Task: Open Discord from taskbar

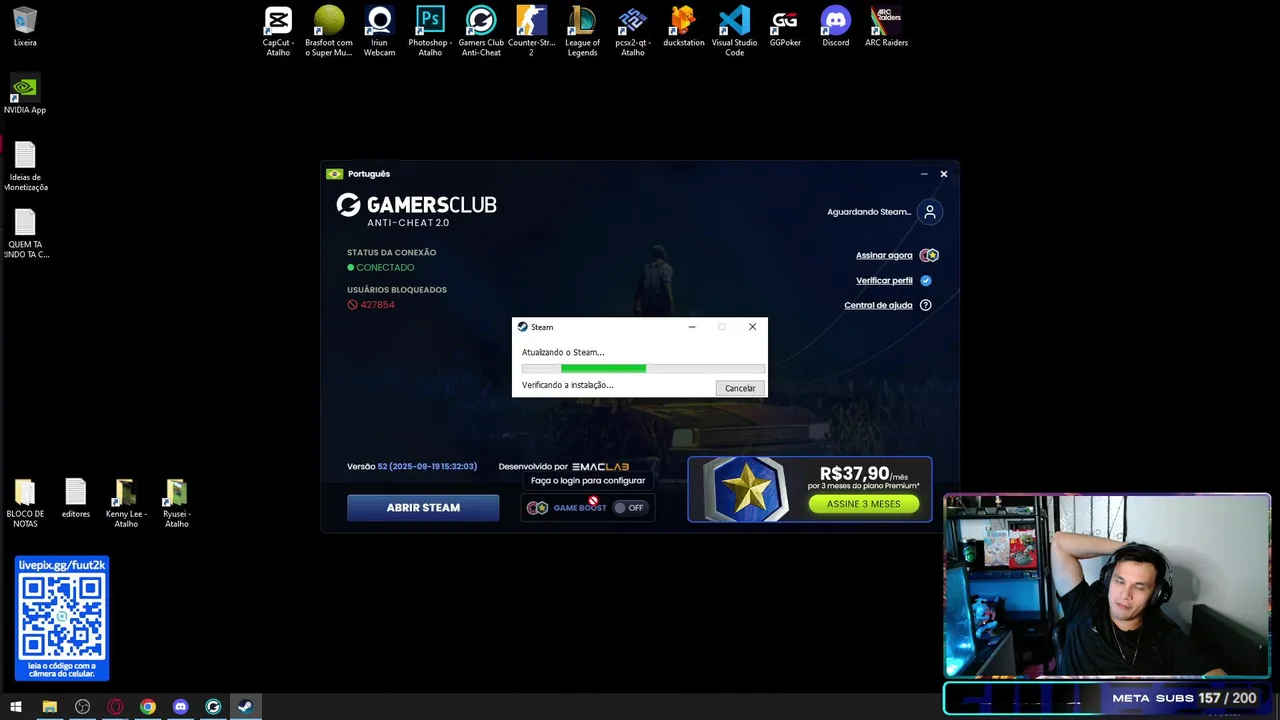Action: pos(180,707)
